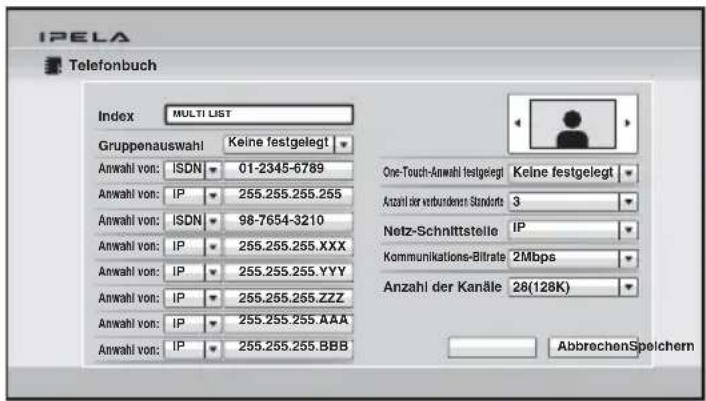
Task: Open type dropdown for the 255.255.255.BBB row
Action: 193,349
